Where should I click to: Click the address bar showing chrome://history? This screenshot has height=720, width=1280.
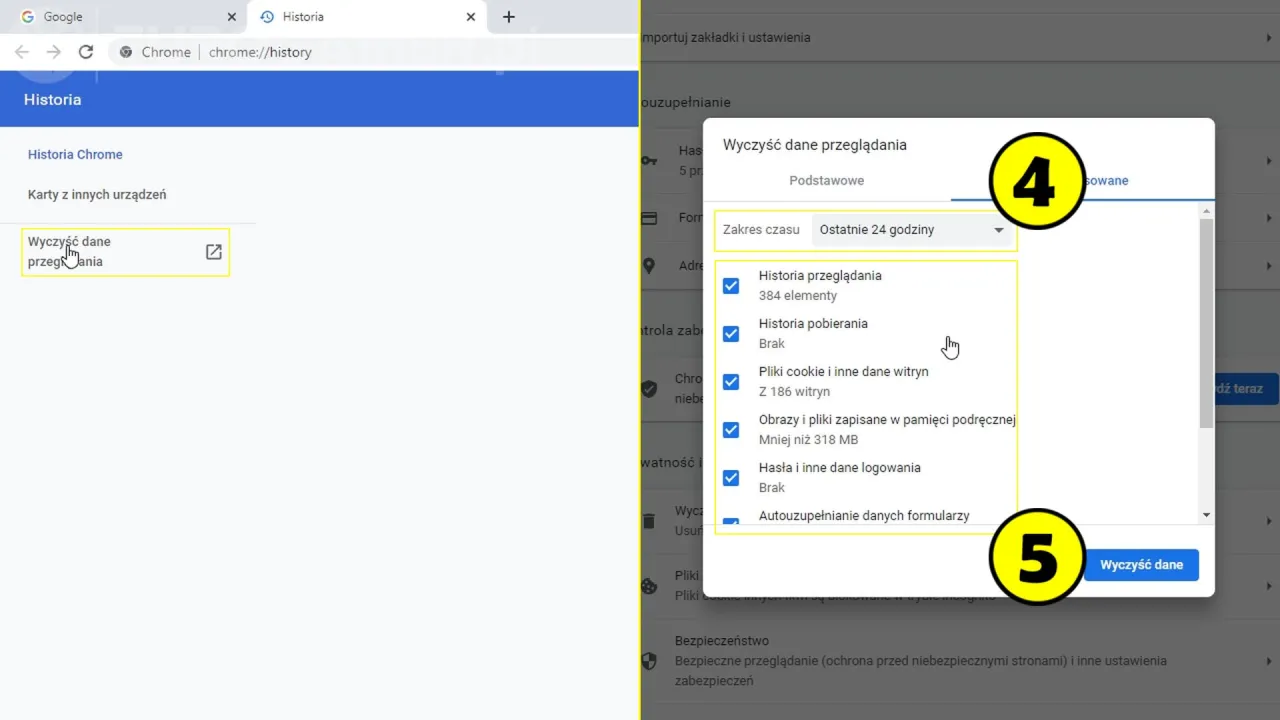coord(260,51)
